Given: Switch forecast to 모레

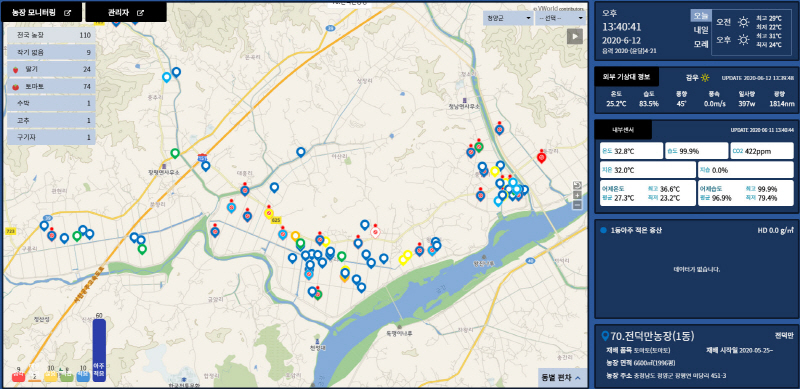Looking at the screenshot, I should click(x=701, y=44).
